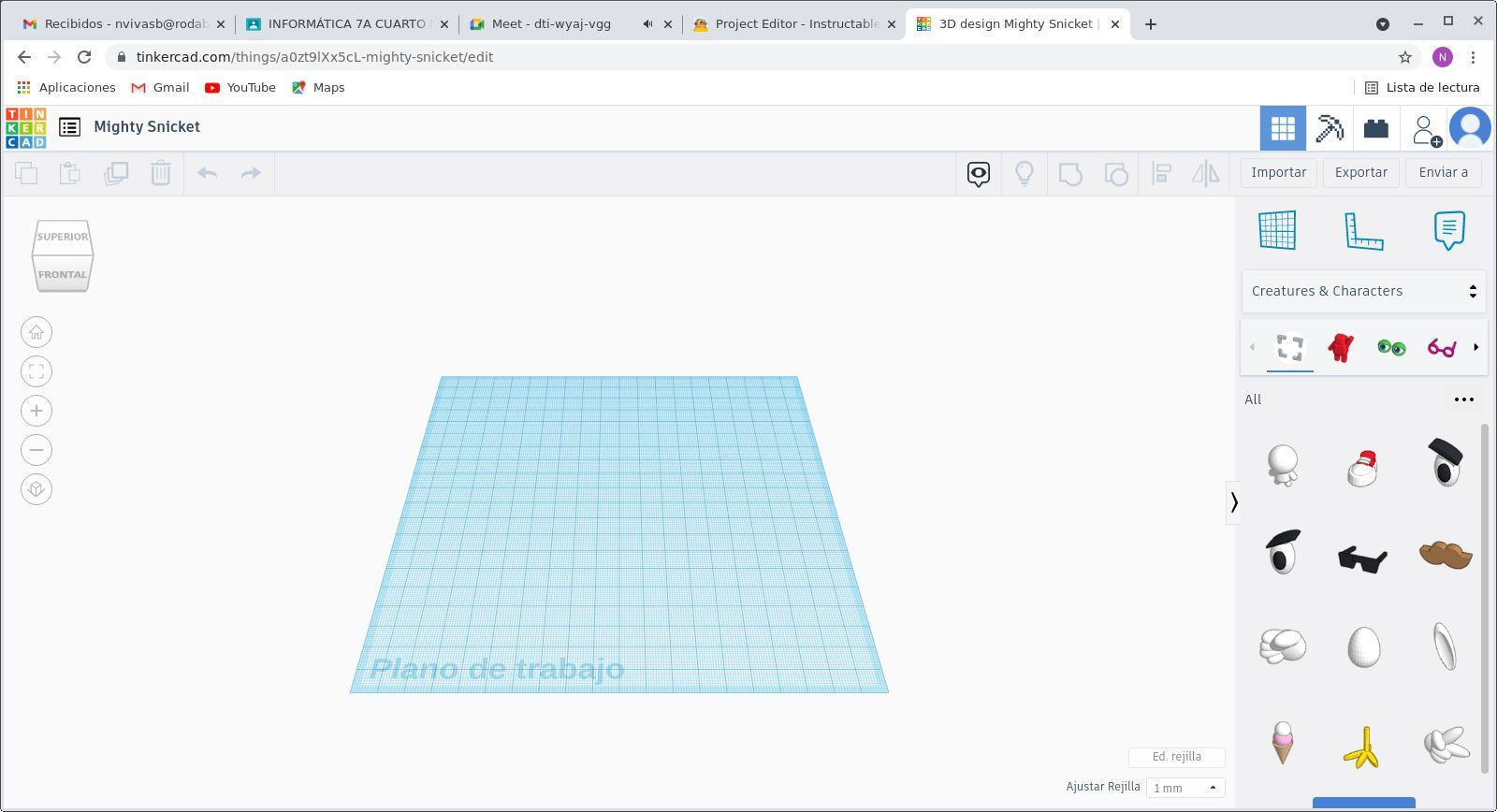Click the lightbulb hide-selected icon
The width and height of the screenshot is (1497, 812).
(1025, 173)
